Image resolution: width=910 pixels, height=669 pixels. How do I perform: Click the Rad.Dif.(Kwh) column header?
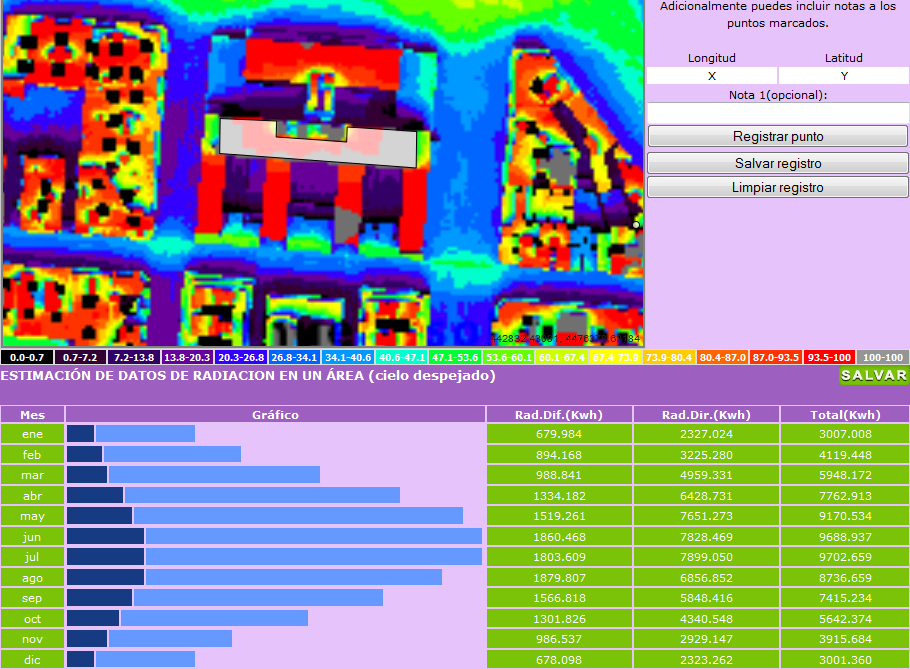tap(558, 414)
